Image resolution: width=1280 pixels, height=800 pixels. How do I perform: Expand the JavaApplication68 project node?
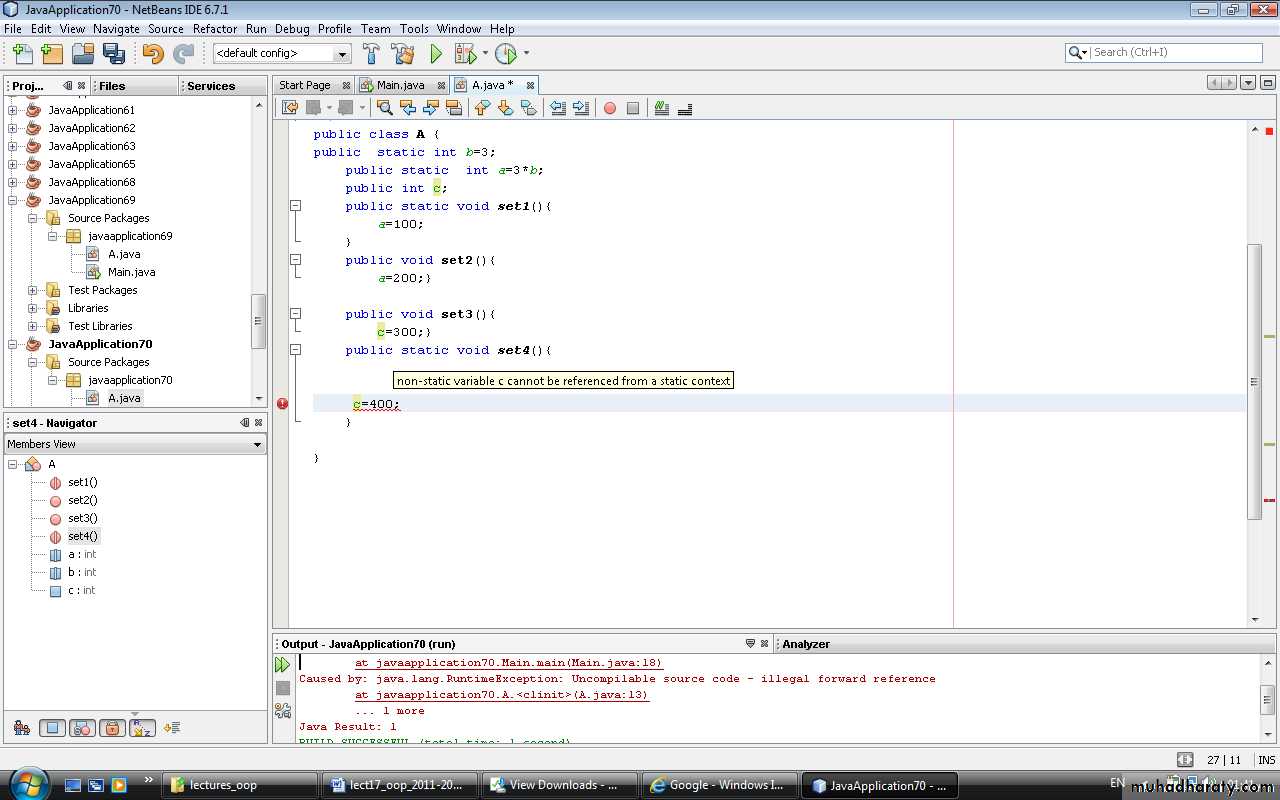point(13,182)
